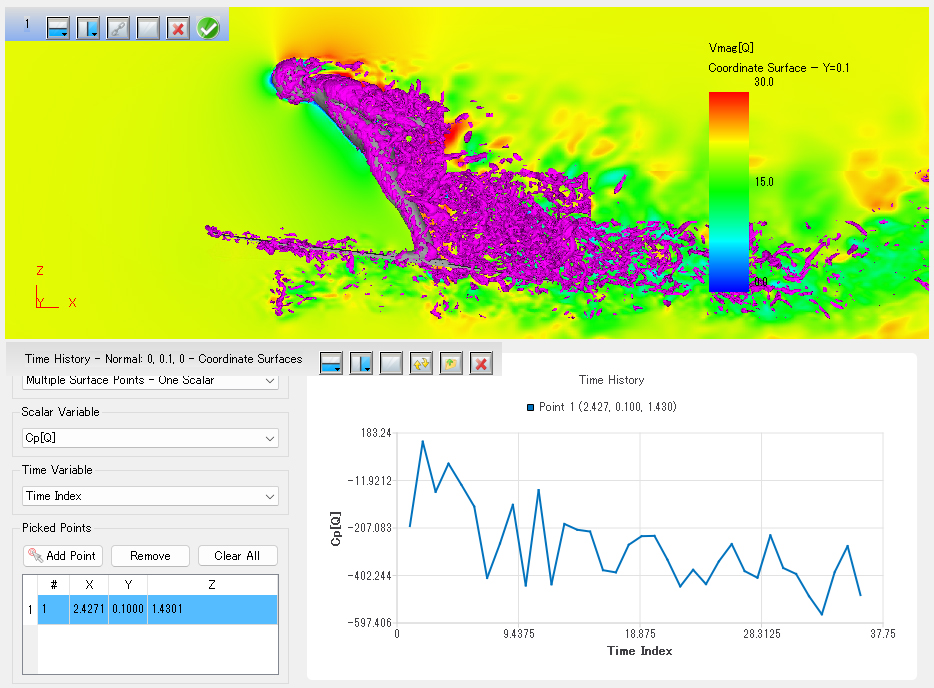Screen dimensions: 934x688
Task: Split the 3D viewport horizontally using its toolbar
Action: (58, 28)
